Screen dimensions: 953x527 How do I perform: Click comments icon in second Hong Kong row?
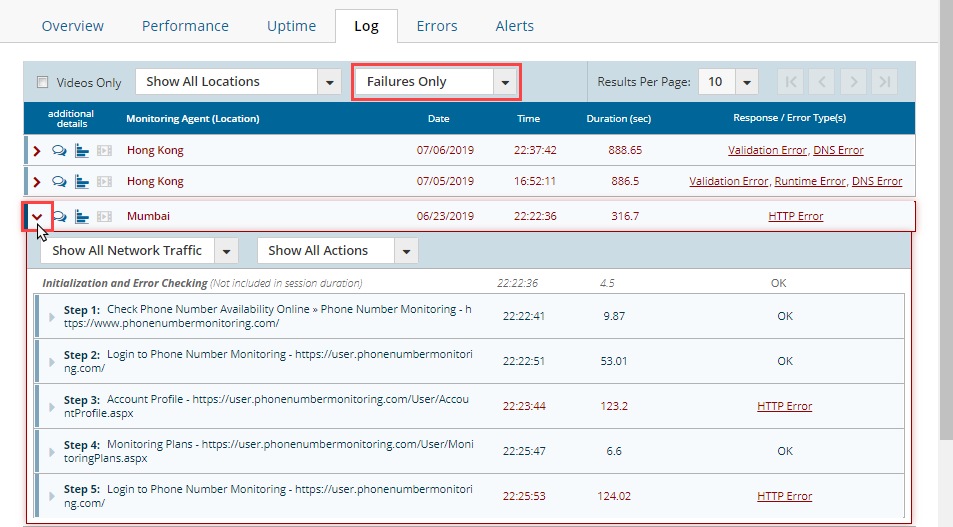59,182
